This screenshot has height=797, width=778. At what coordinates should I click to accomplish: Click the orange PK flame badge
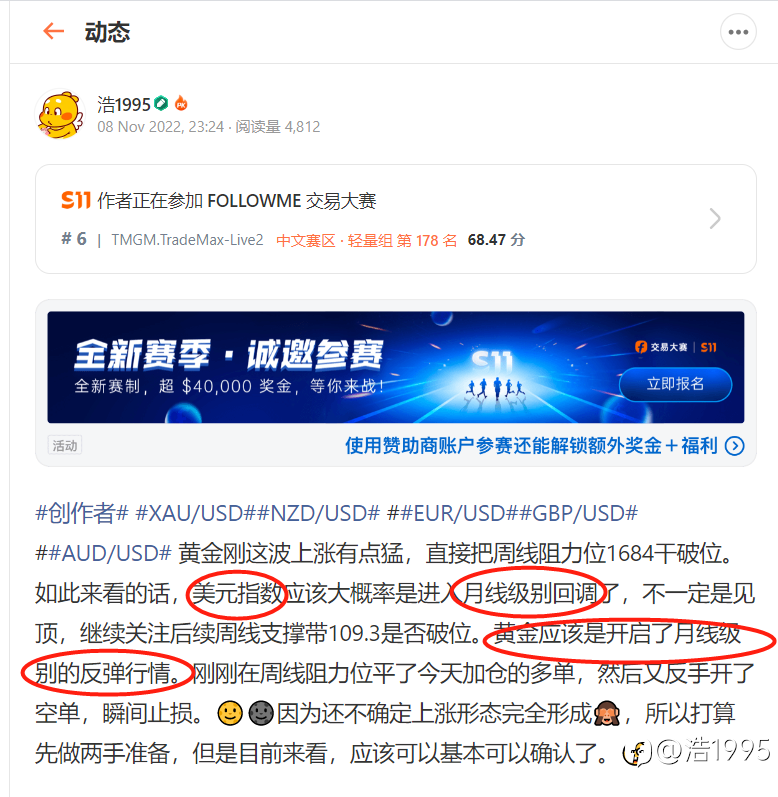coord(181,104)
